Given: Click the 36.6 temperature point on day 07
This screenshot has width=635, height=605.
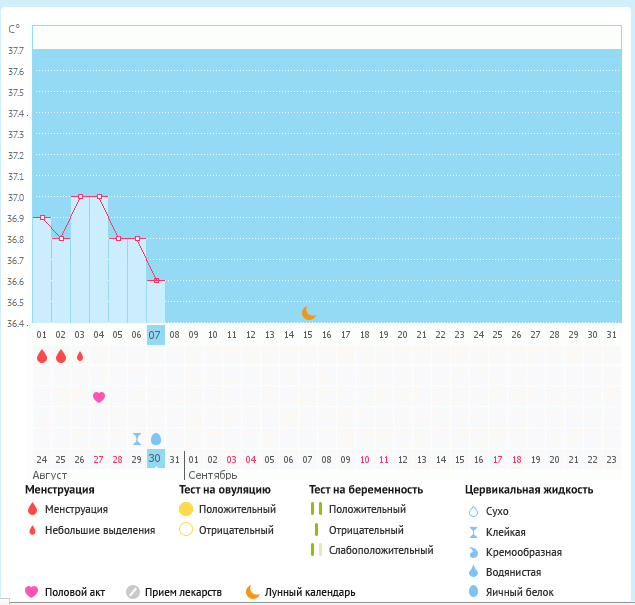Looking at the screenshot, I should click(x=155, y=281).
